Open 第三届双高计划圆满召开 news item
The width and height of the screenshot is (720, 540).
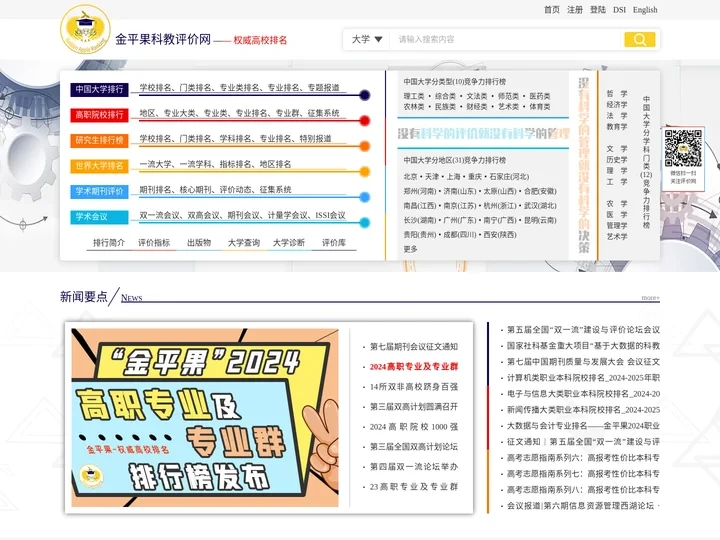pyautogui.click(x=414, y=406)
